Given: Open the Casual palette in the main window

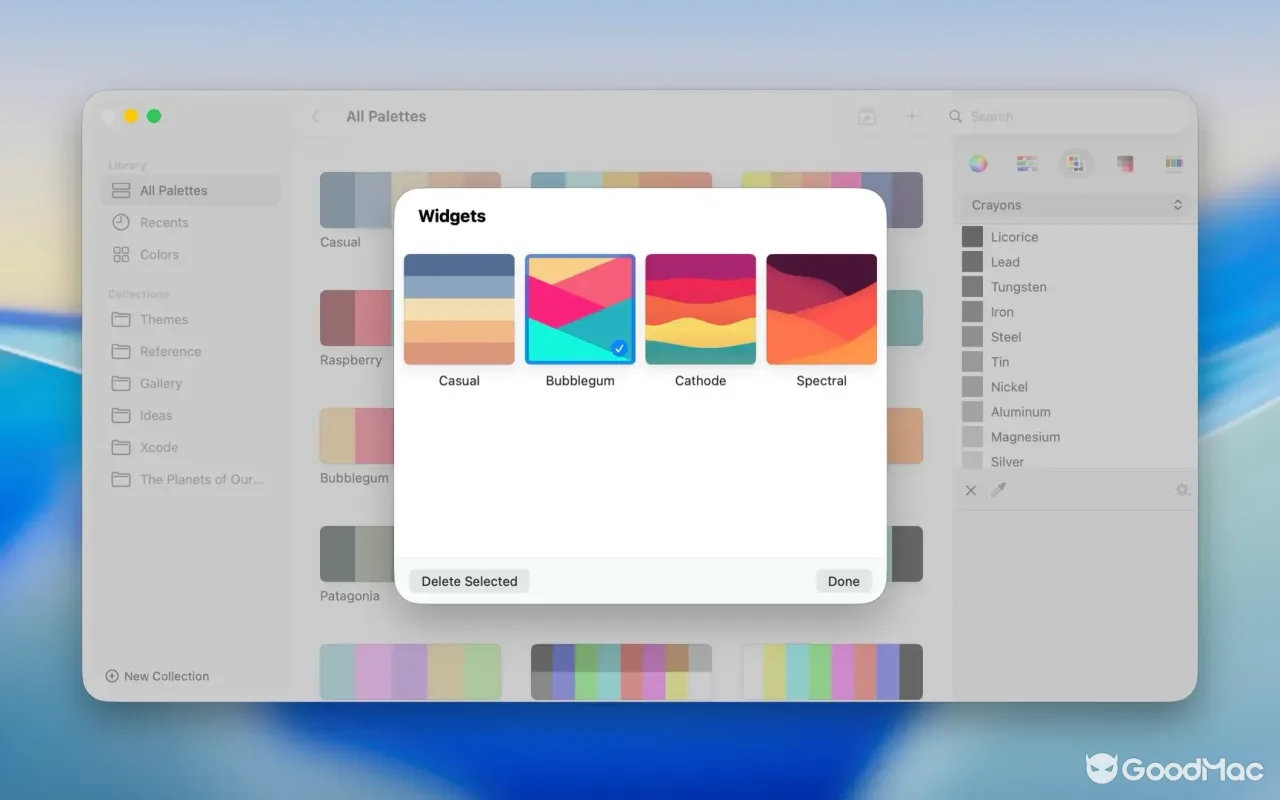Looking at the screenshot, I should (356, 200).
